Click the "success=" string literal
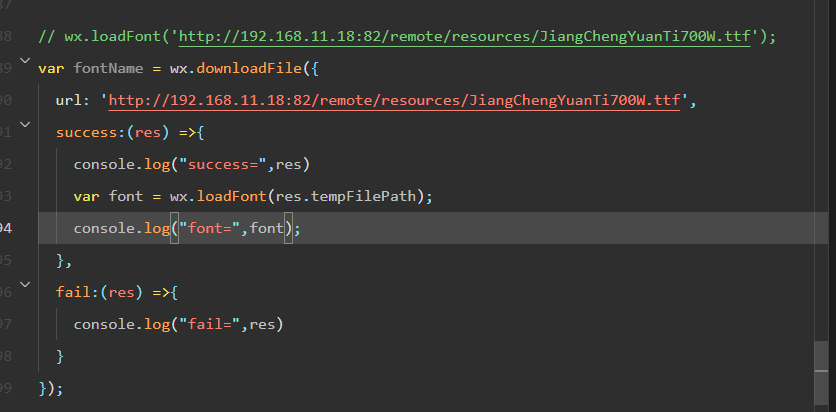This screenshot has width=836, height=412. pos(225,165)
